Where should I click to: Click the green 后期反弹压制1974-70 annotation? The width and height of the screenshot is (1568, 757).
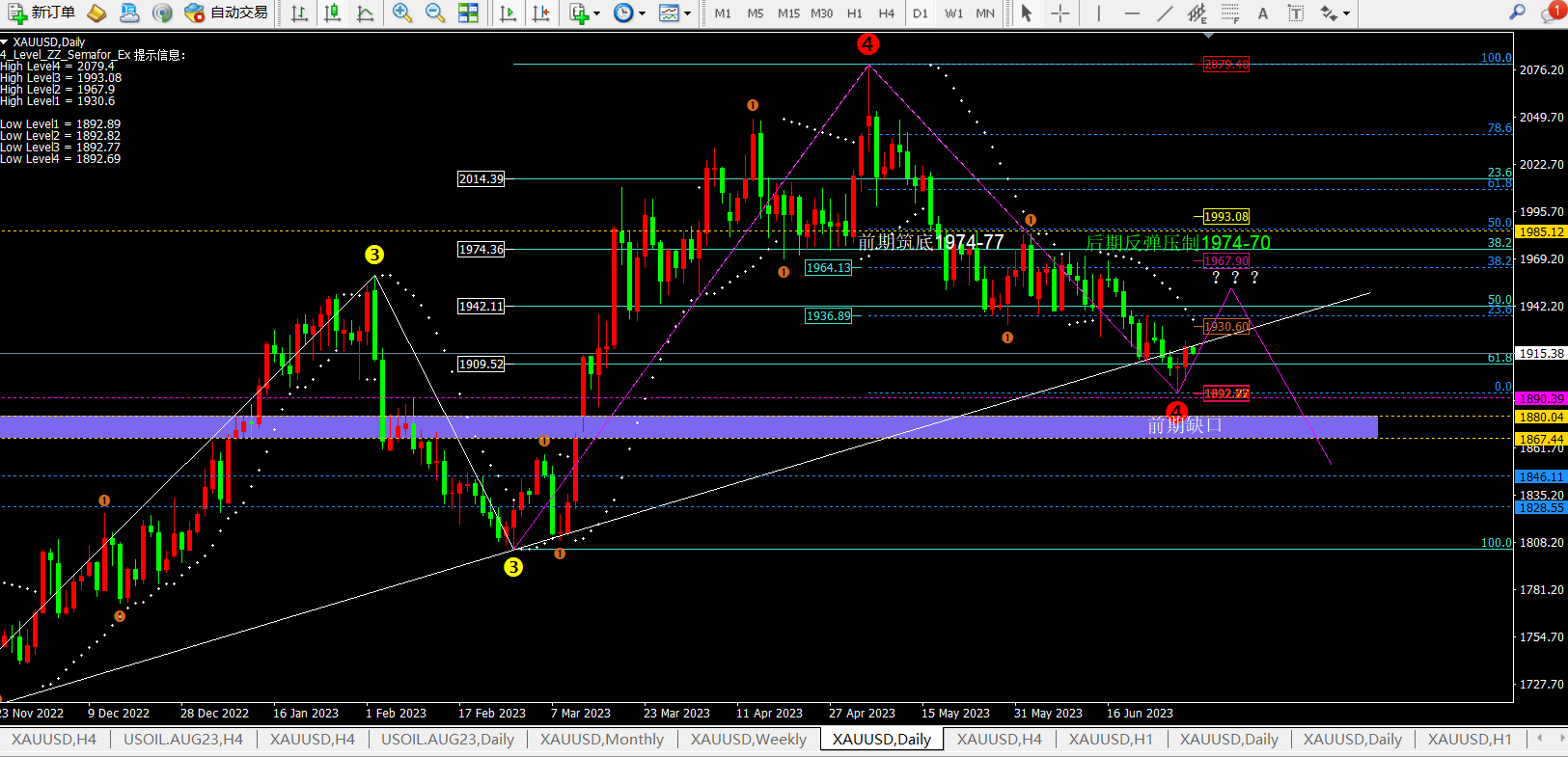pos(1178,242)
